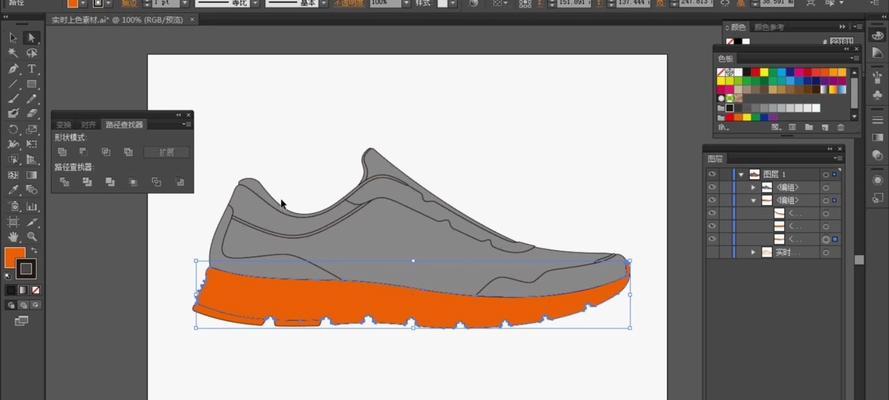The width and height of the screenshot is (889, 400).
Task: Select the Scale tool
Action: [x=32, y=130]
